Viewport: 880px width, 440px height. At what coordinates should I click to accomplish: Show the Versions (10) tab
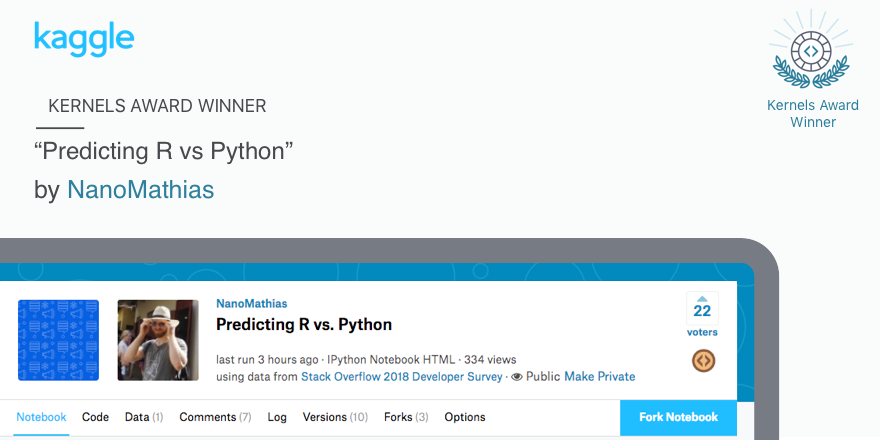(x=335, y=417)
